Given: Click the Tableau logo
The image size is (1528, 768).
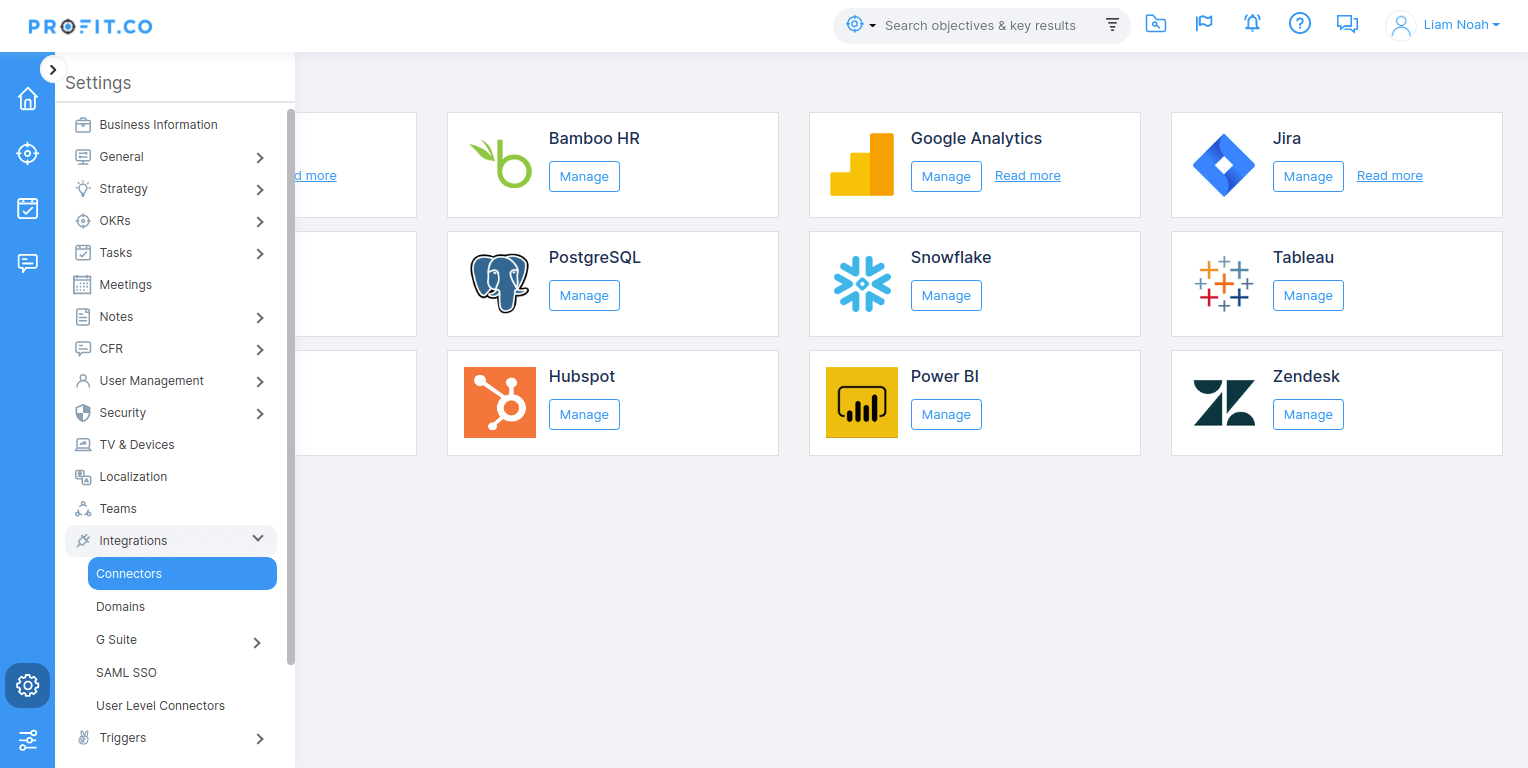Looking at the screenshot, I should coord(1223,283).
